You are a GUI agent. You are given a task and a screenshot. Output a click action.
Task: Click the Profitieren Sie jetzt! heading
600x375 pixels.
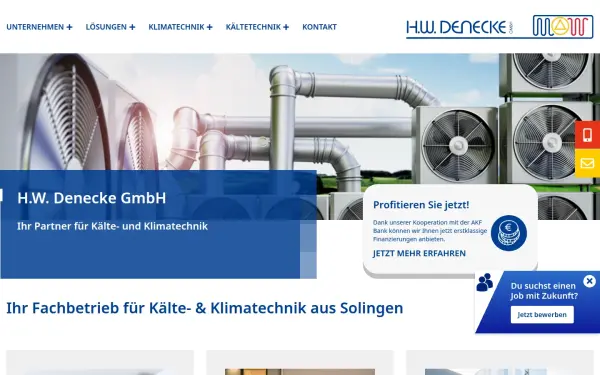pos(421,205)
